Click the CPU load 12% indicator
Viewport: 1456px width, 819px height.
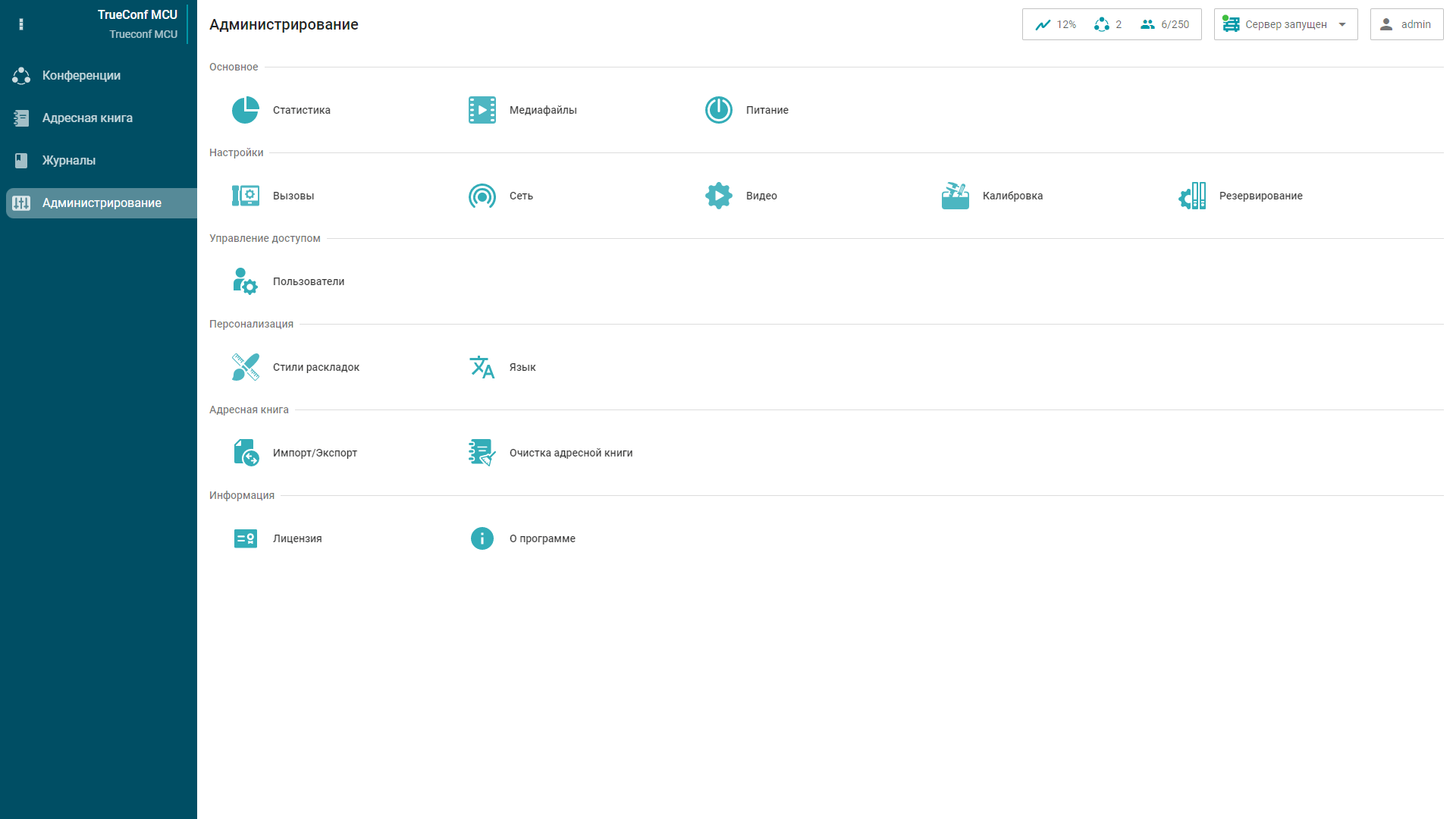click(x=1056, y=24)
